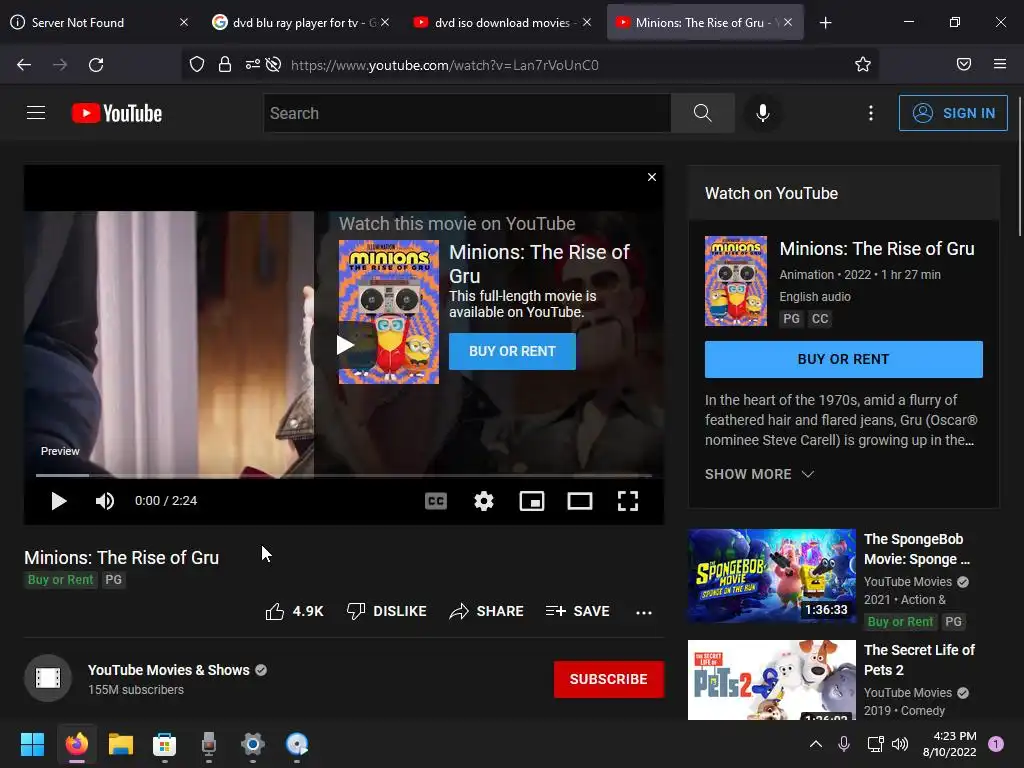Go back to previous page
Screen dimensions: 1024x768
click(x=24, y=65)
